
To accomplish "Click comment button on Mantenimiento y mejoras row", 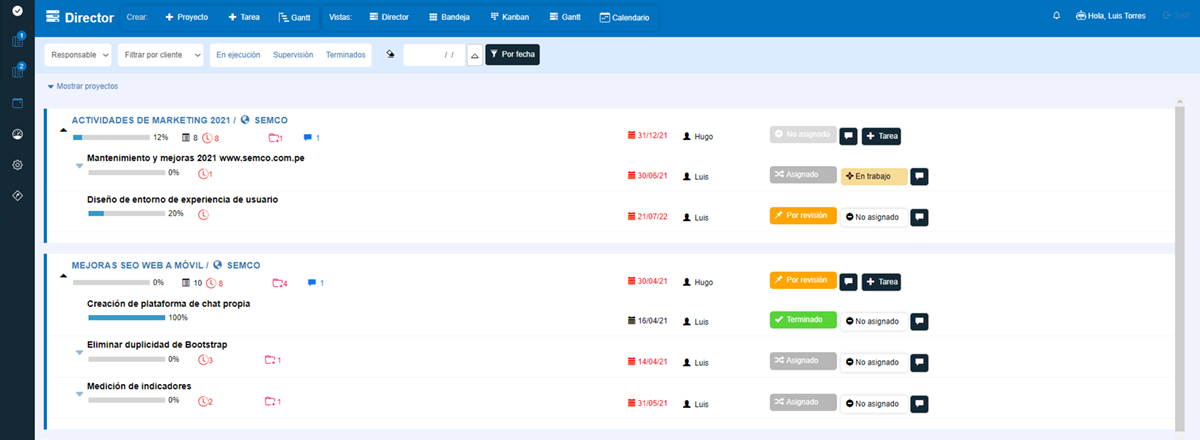I will click(920, 176).
